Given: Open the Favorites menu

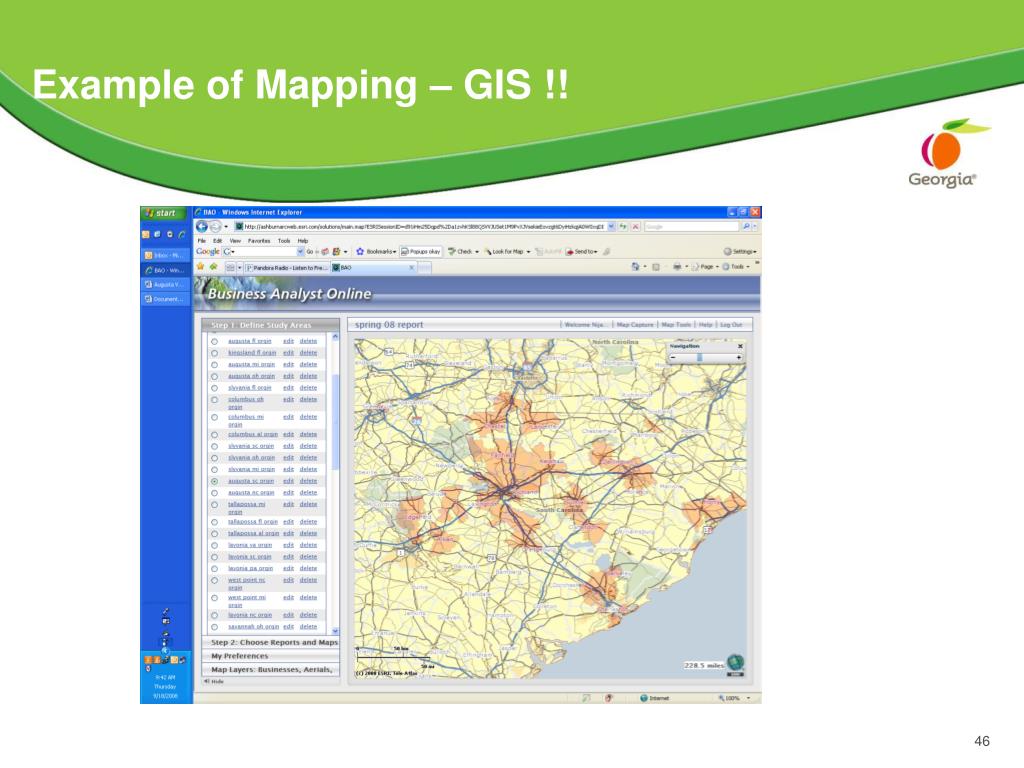Looking at the screenshot, I should (x=259, y=240).
